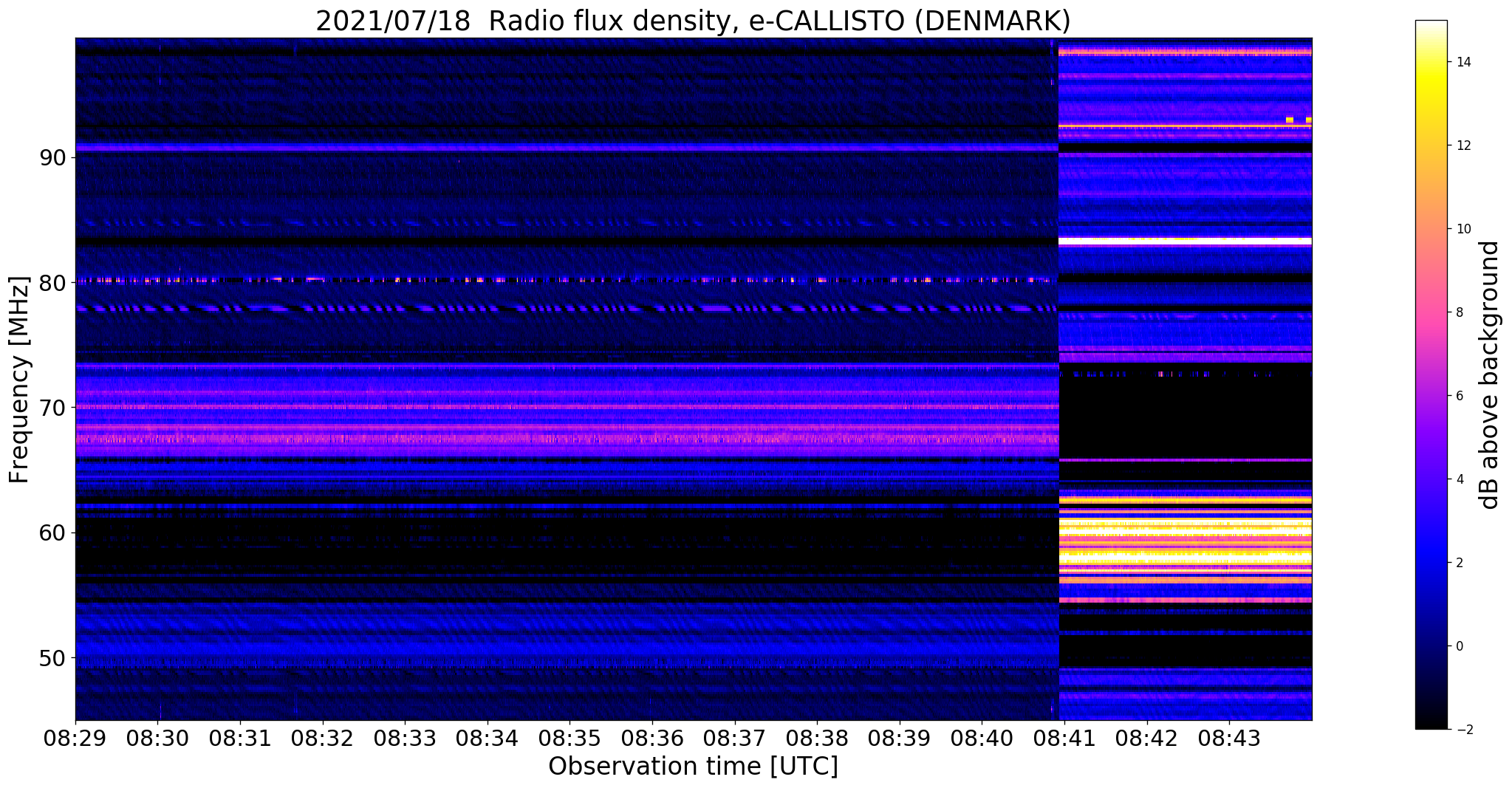Click the 60 MHz frequency tick label
Screen dimensions: 1512x788
[55, 532]
